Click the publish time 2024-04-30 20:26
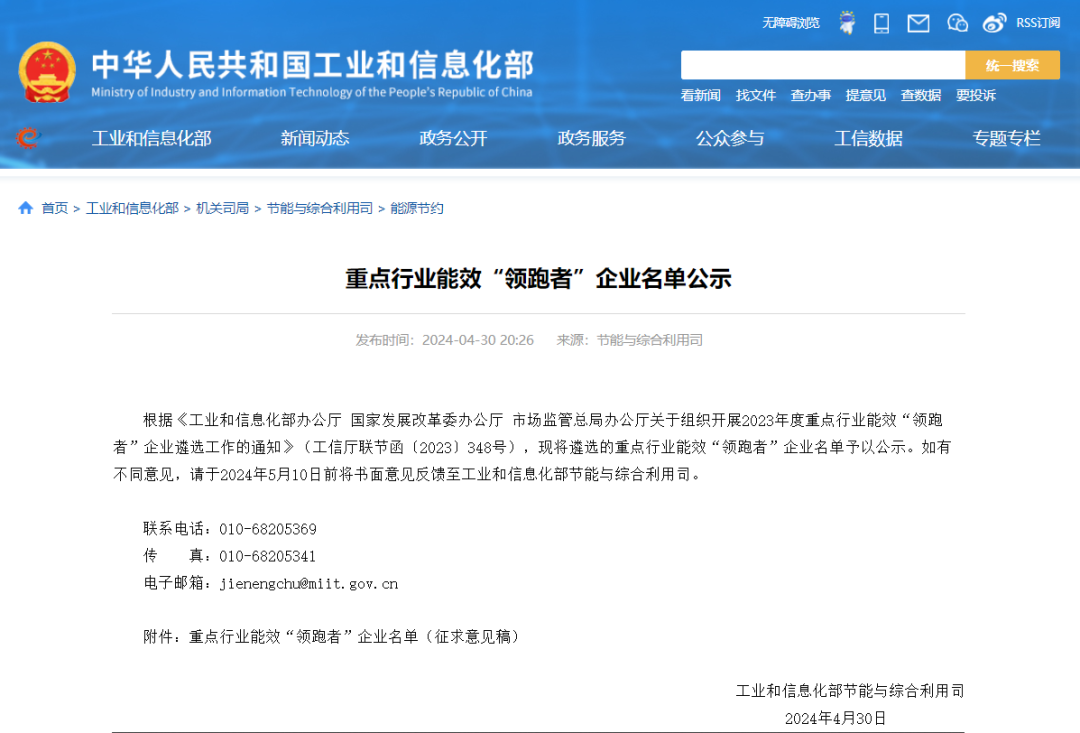Viewport: 1080px width, 733px height. pyautogui.click(x=478, y=340)
